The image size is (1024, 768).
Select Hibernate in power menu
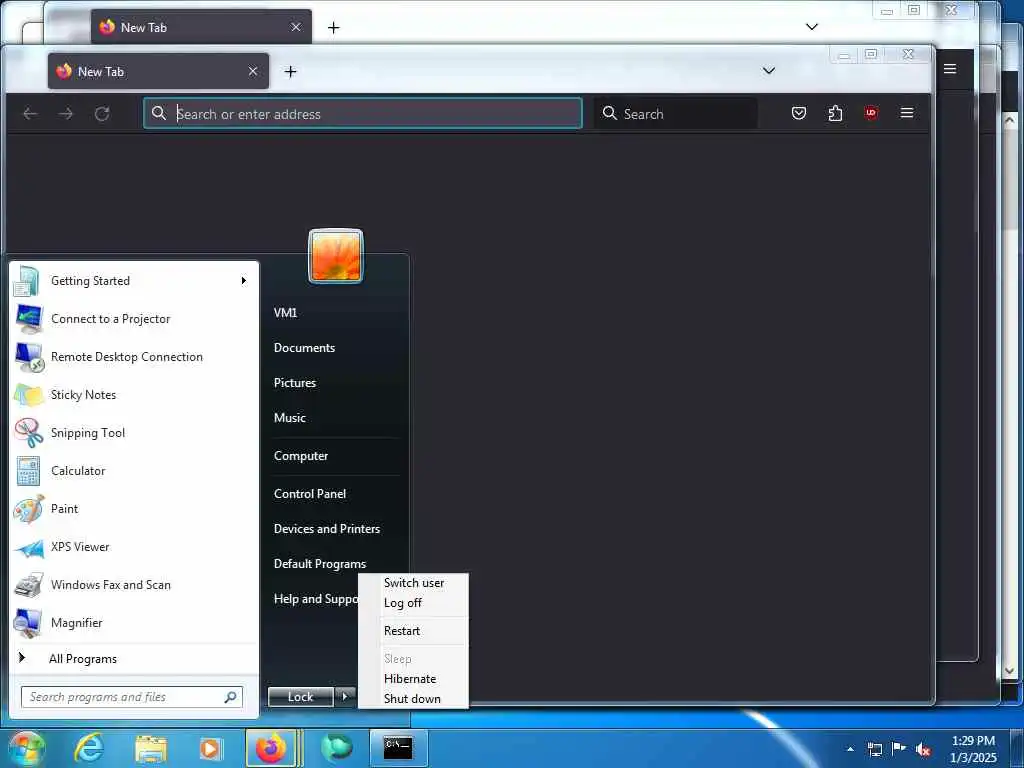409,679
